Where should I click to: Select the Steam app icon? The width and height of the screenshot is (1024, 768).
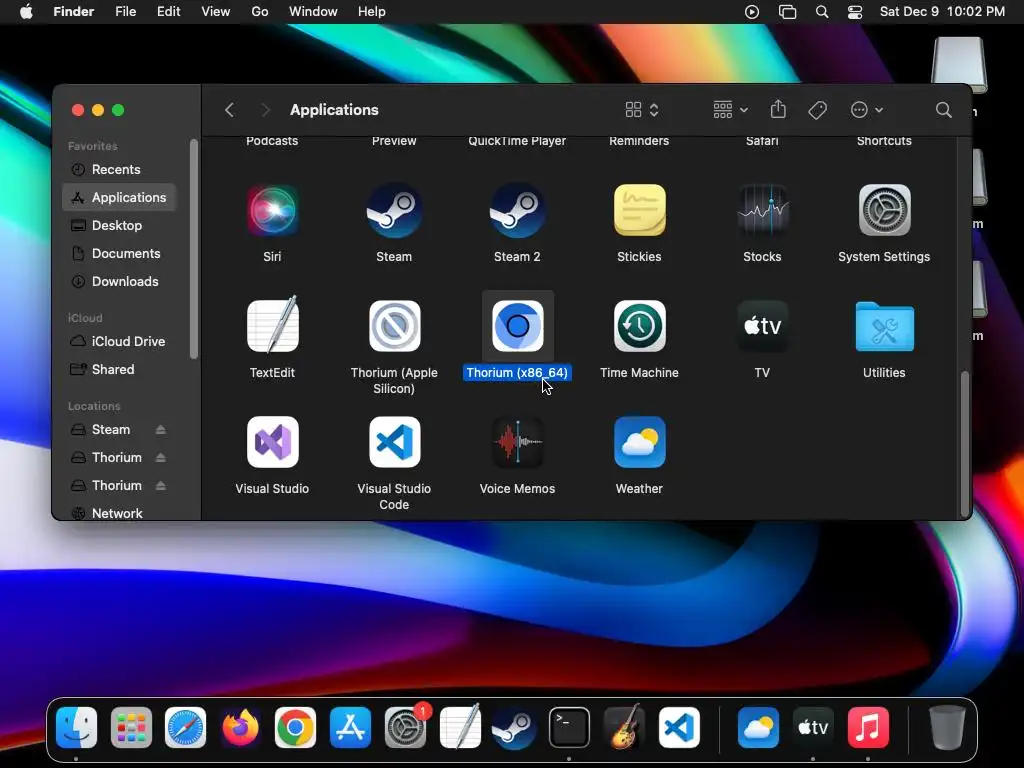click(x=394, y=210)
